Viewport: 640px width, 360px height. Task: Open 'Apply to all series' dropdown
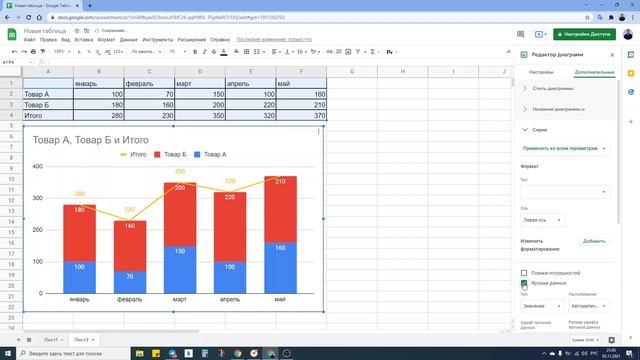click(565, 149)
